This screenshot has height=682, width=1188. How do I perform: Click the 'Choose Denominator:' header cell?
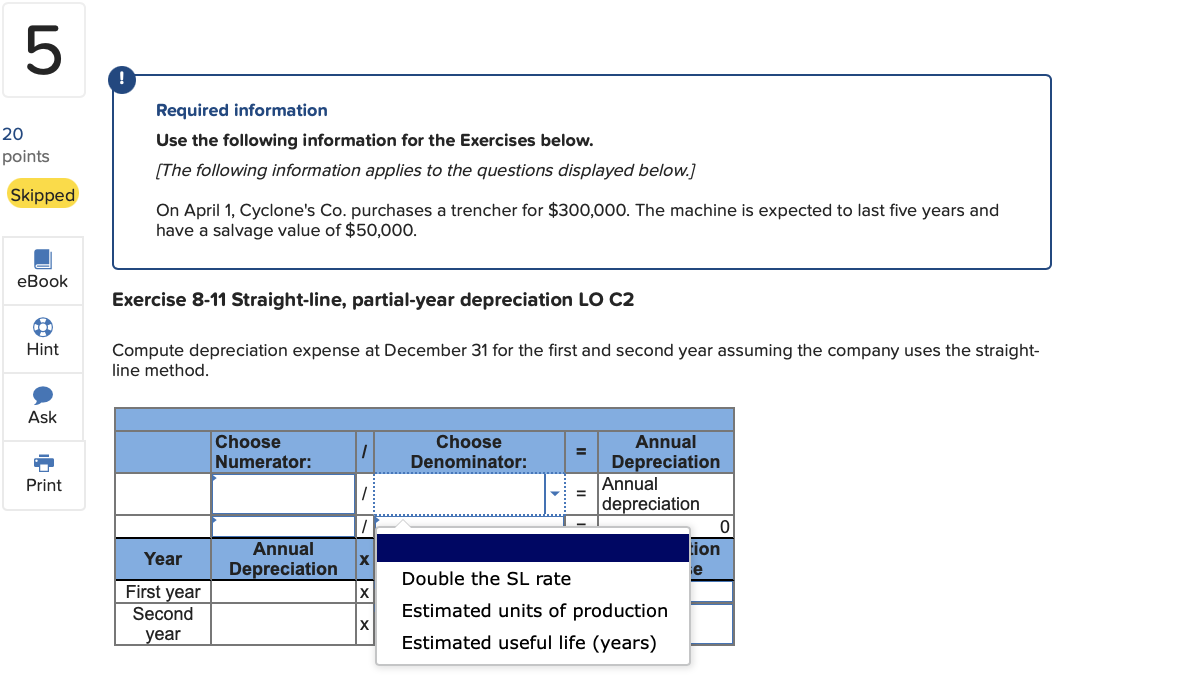pos(469,452)
